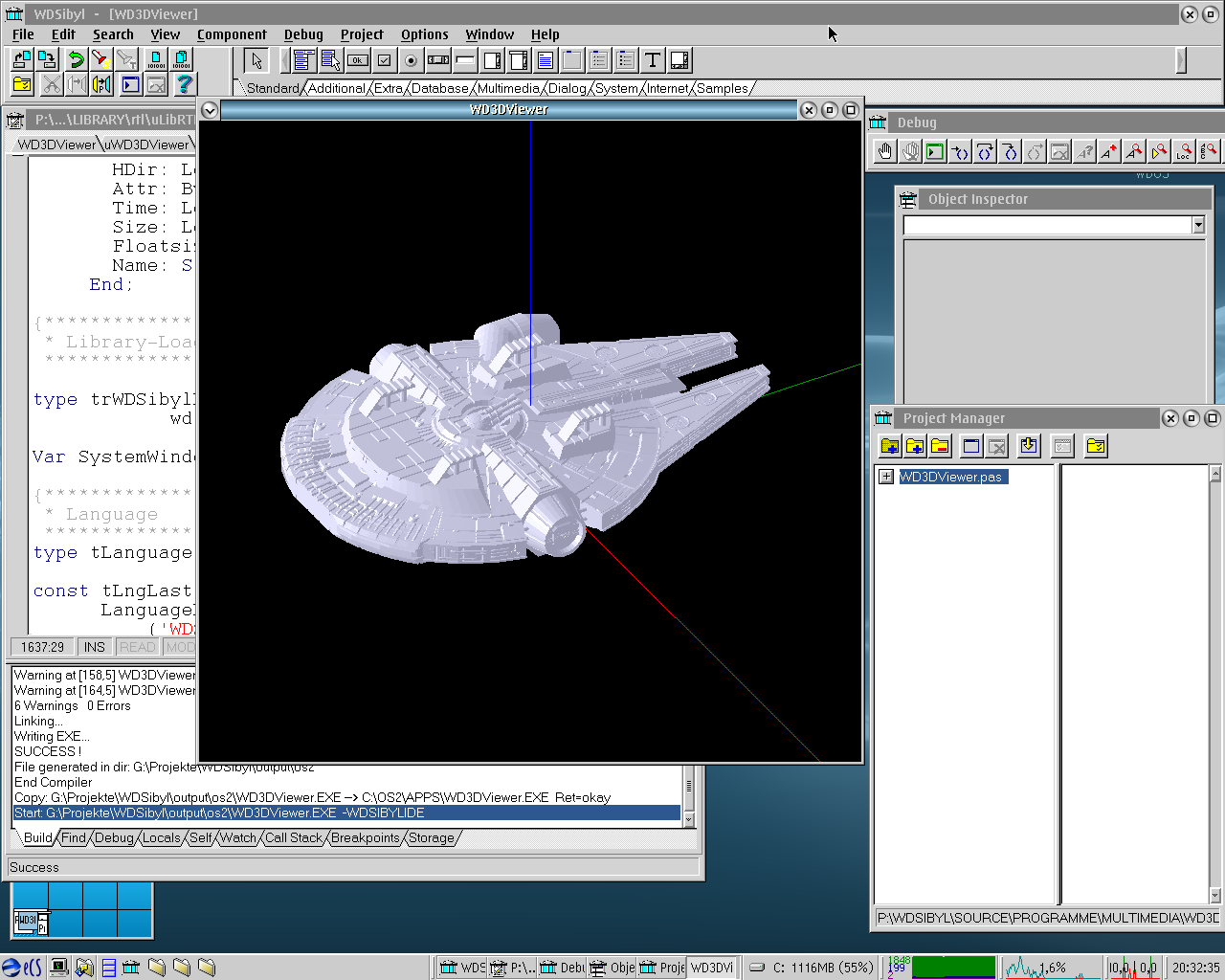Click the taskbar clock showing 20:32:35
Viewport: 1225px width, 980px height.
[1195, 968]
